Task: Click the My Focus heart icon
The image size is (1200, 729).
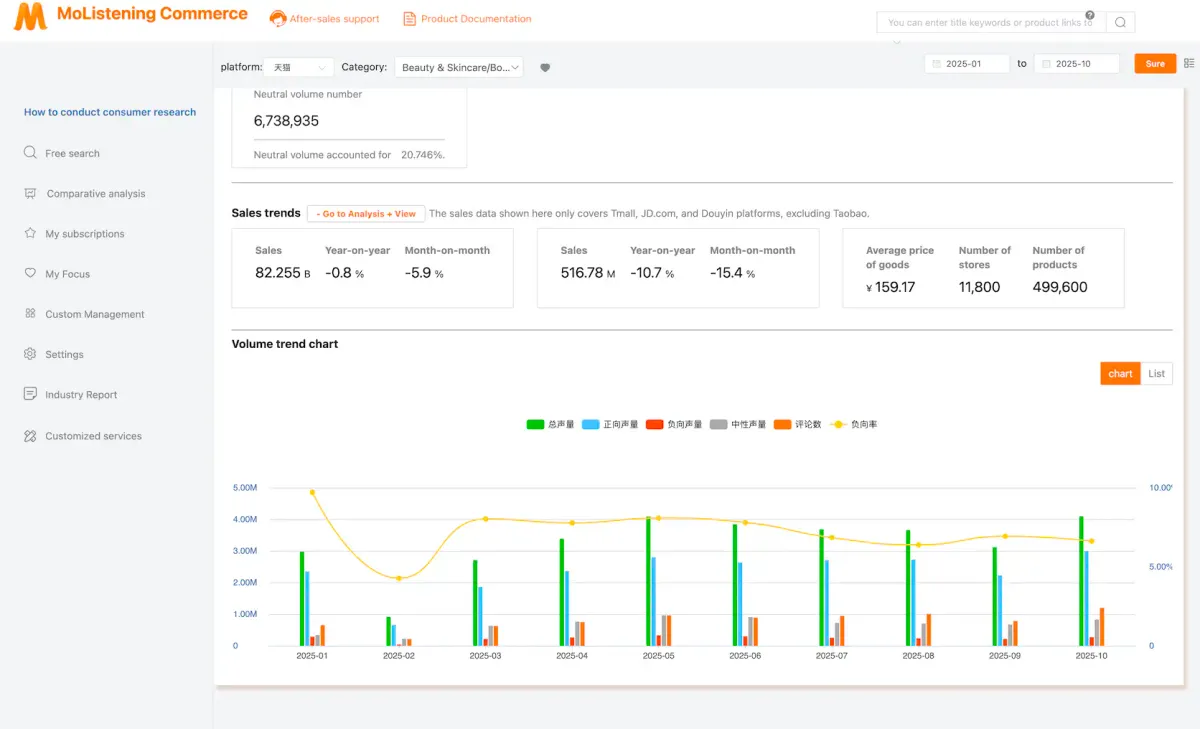Action: pos(30,273)
